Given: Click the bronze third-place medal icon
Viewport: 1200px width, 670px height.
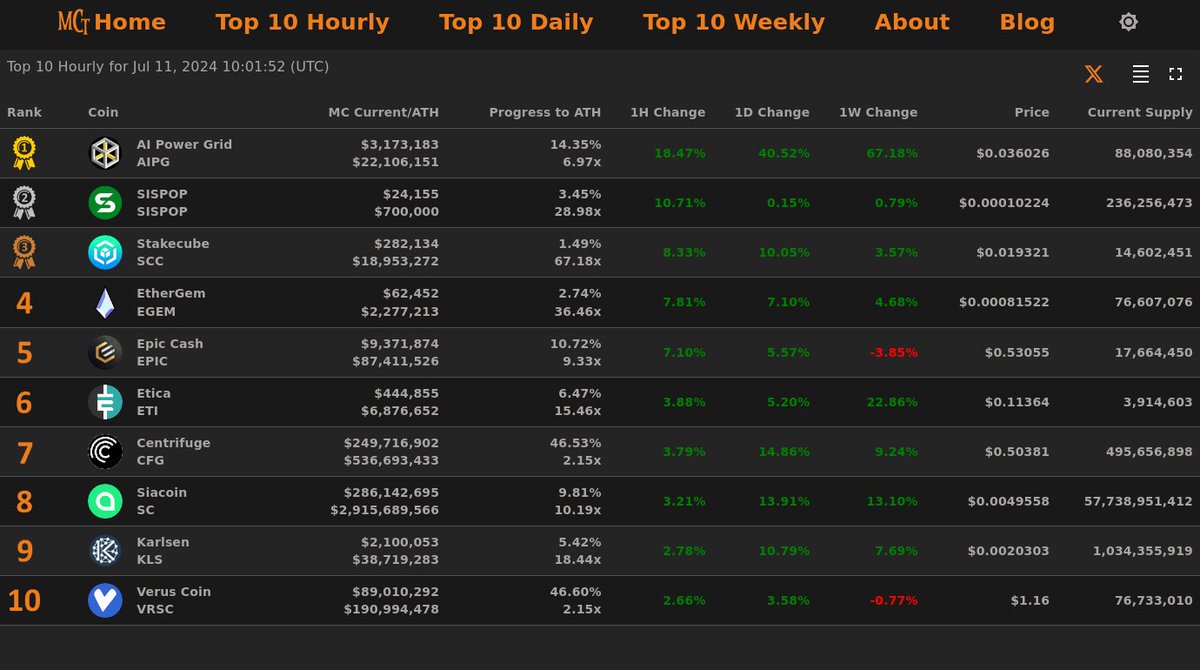Looking at the screenshot, I should tap(24, 253).
